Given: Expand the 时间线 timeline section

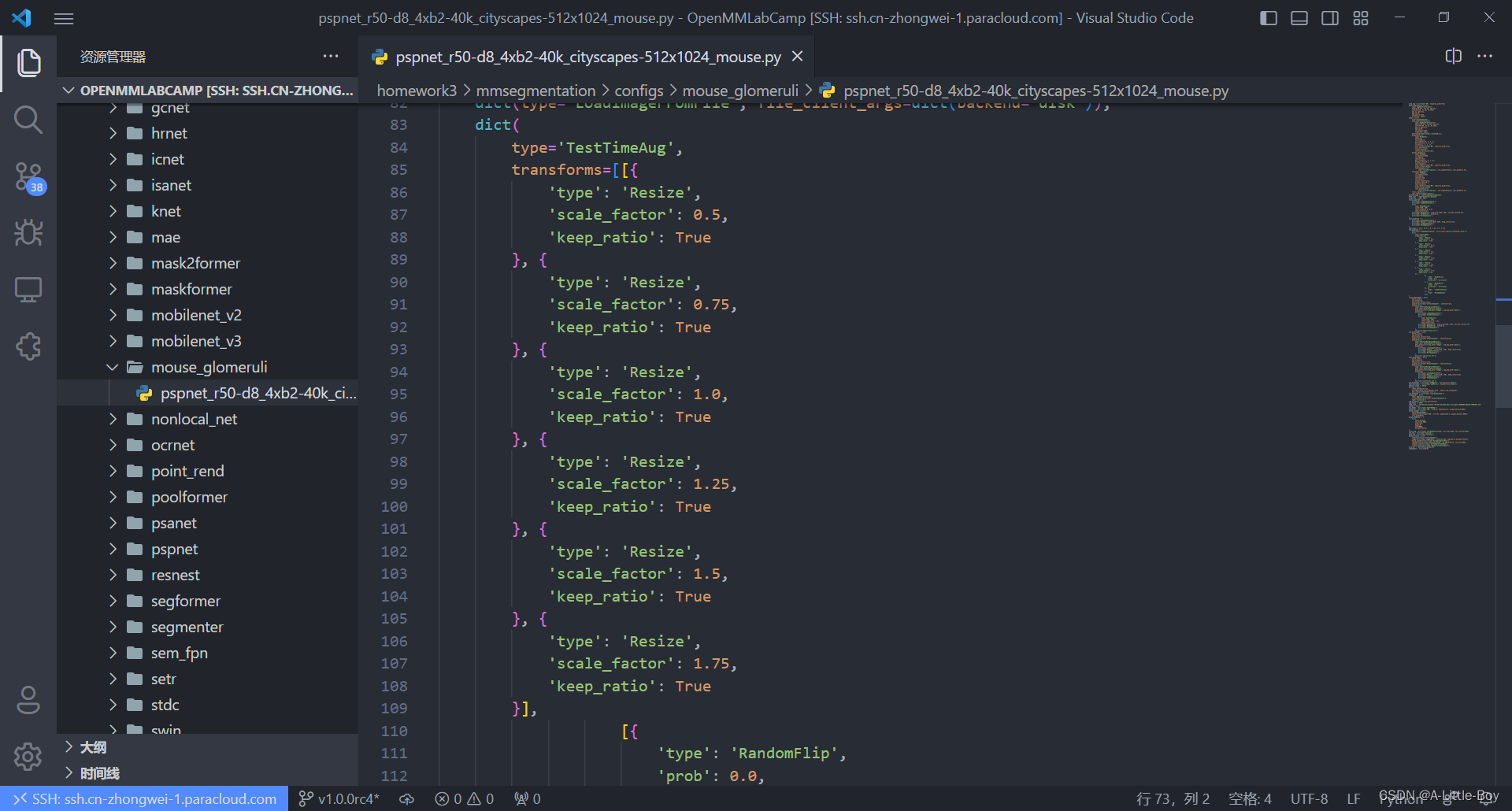Looking at the screenshot, I should click(x=208, y=773).
